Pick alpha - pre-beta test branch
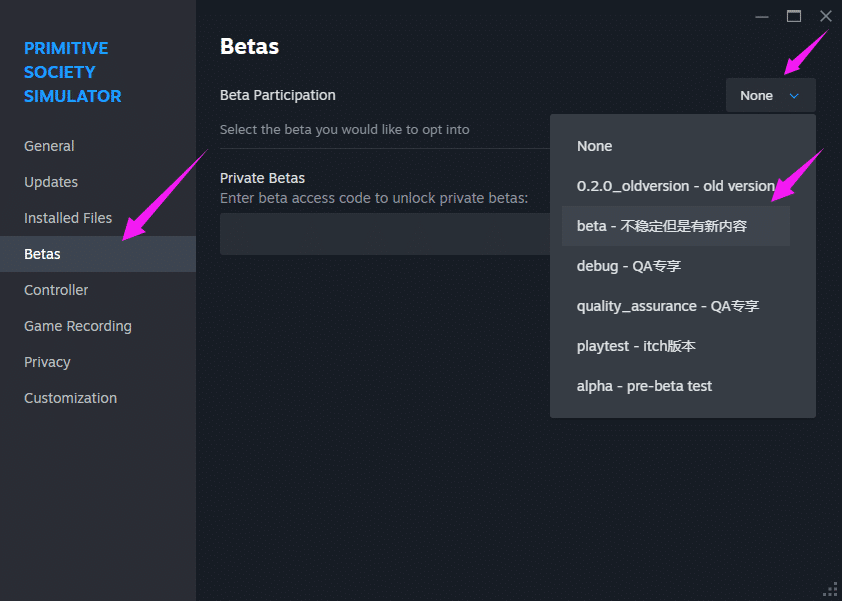 (676, 386)
